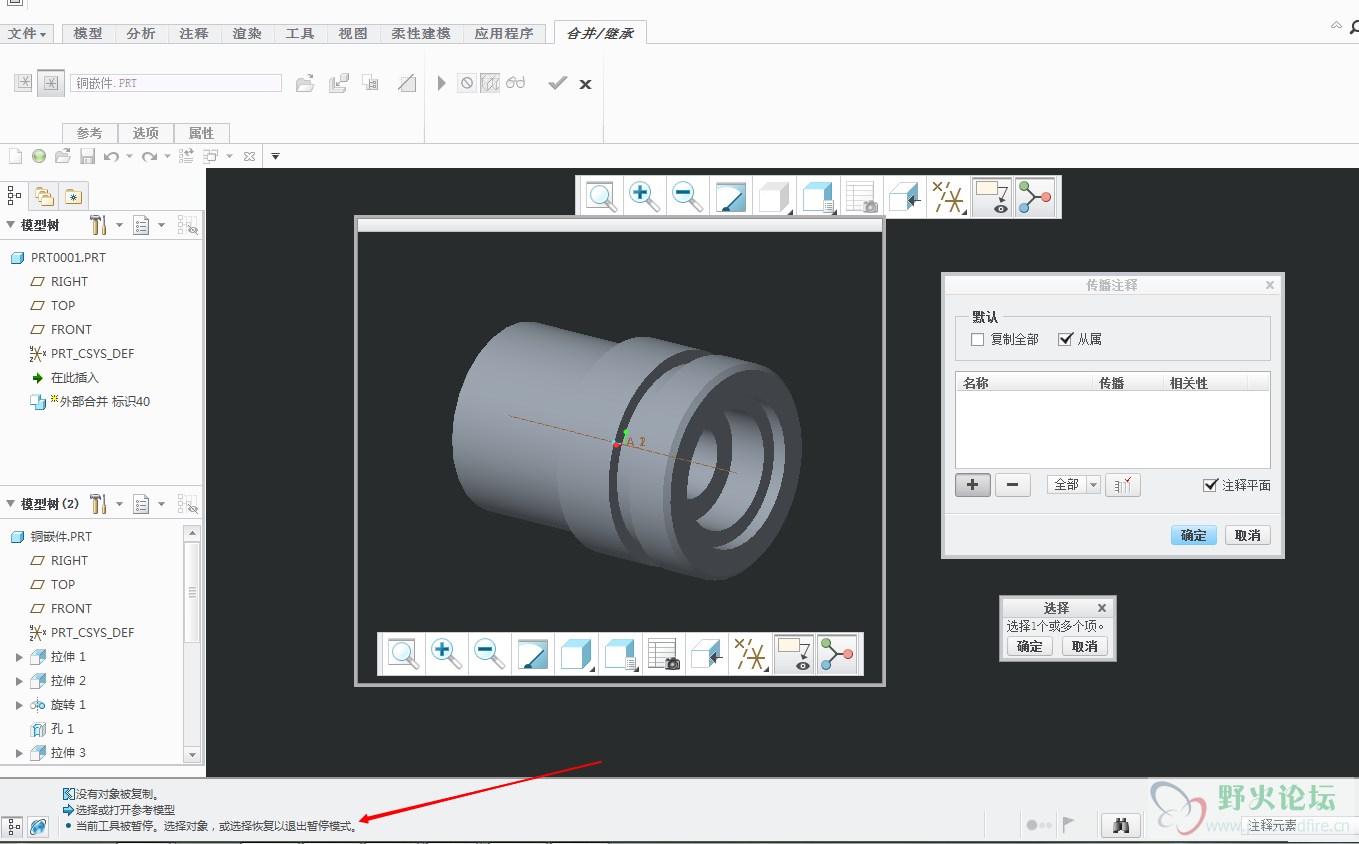Open the upper model tree settings hammer icon
1359x844 pixels.
click(98, 225)
